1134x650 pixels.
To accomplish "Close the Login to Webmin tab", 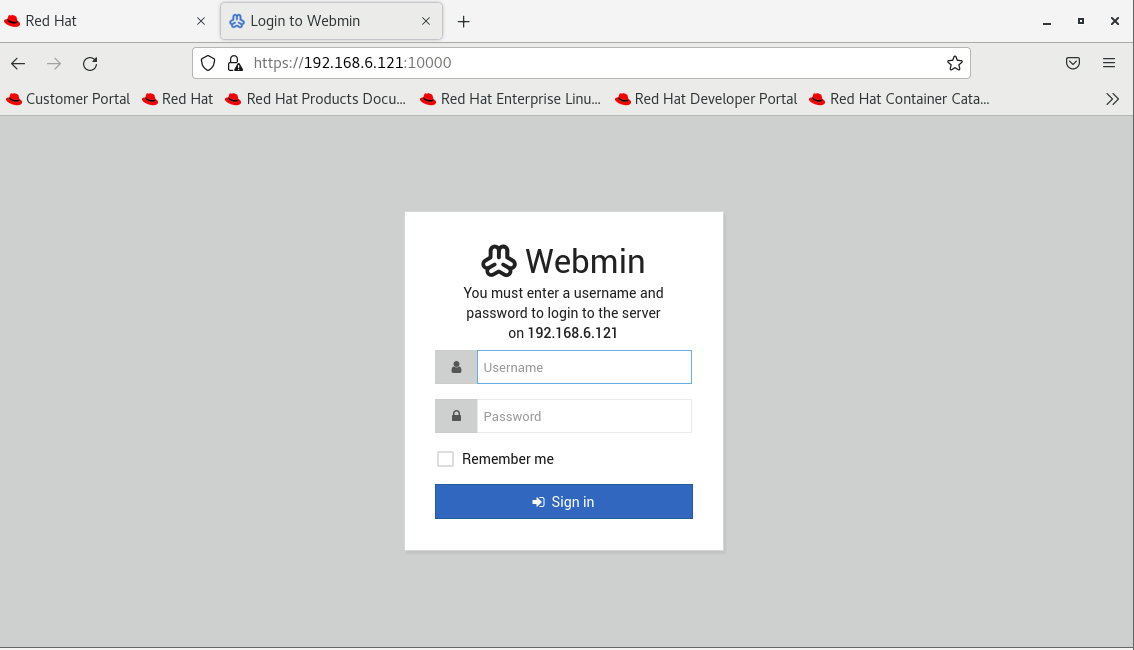I will point(426,21).
